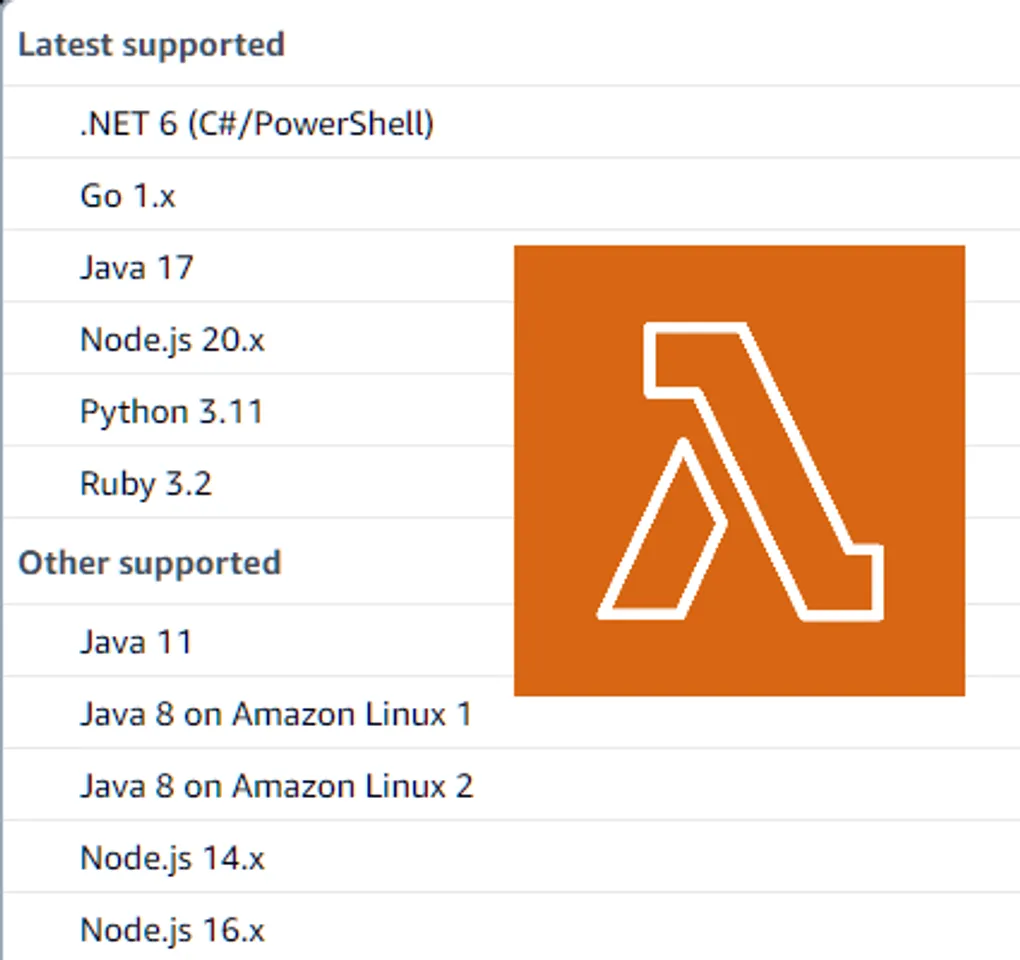
Task: Pick the Java 17 runtime option
Action: (x=136, y=268)
